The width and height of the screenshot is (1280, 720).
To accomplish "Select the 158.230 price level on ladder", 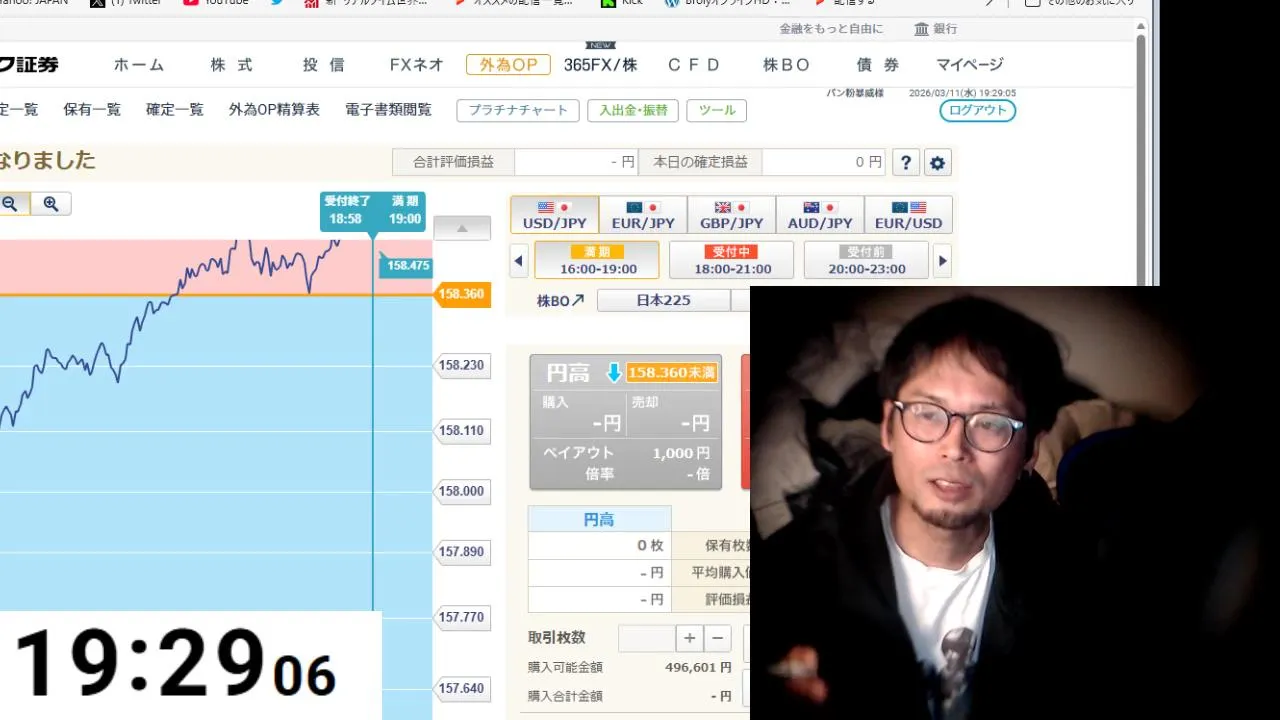I will tap(463, 365).
